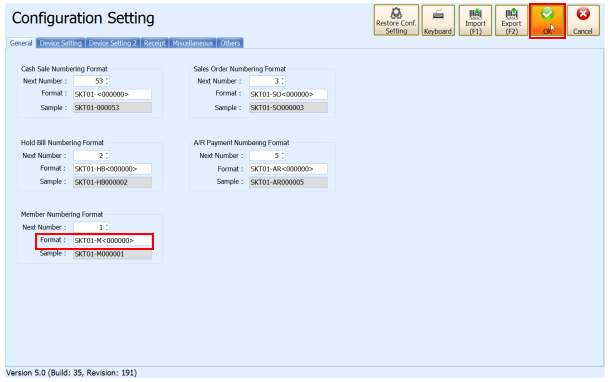Click Sales Order Sample field SKT01-SO000003
Image resolution: width=610 pixels, height=382 pixels.
click(288, 108)
